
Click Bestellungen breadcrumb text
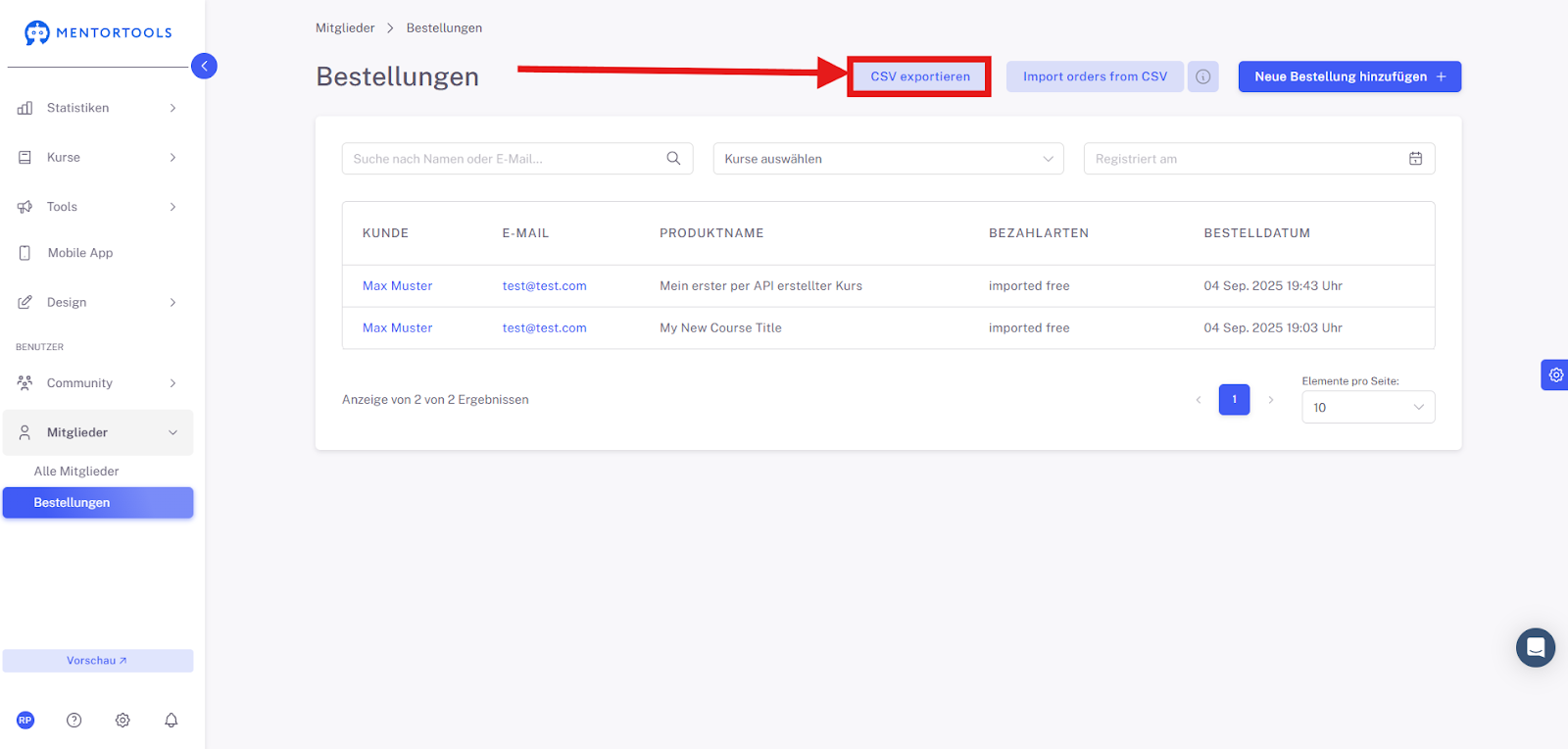click(444, 27)
